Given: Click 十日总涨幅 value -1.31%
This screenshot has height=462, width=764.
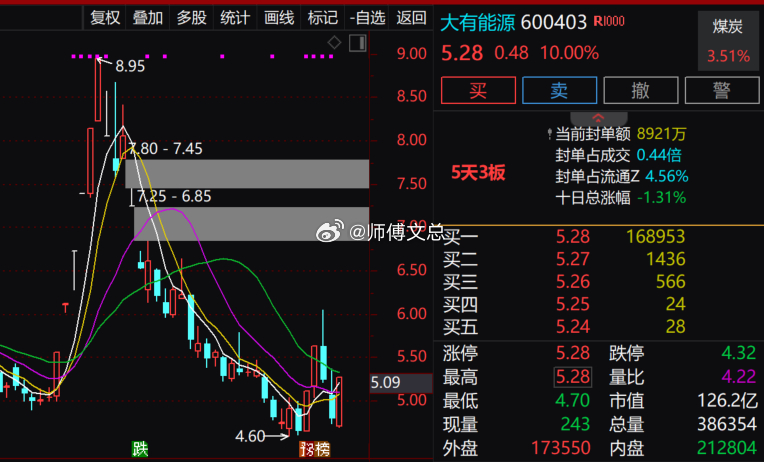Looking at the screenshot, I should 662,197.
